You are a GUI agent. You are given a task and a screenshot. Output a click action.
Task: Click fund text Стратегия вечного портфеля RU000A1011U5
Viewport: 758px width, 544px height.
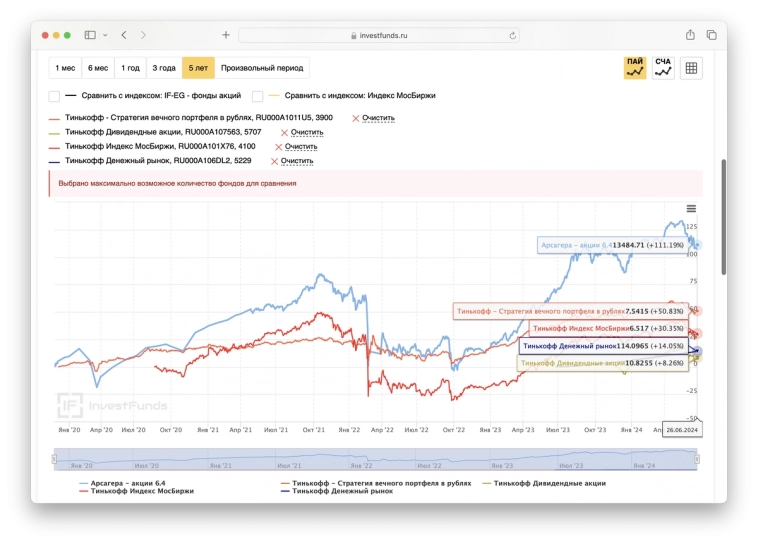[199, 118]
